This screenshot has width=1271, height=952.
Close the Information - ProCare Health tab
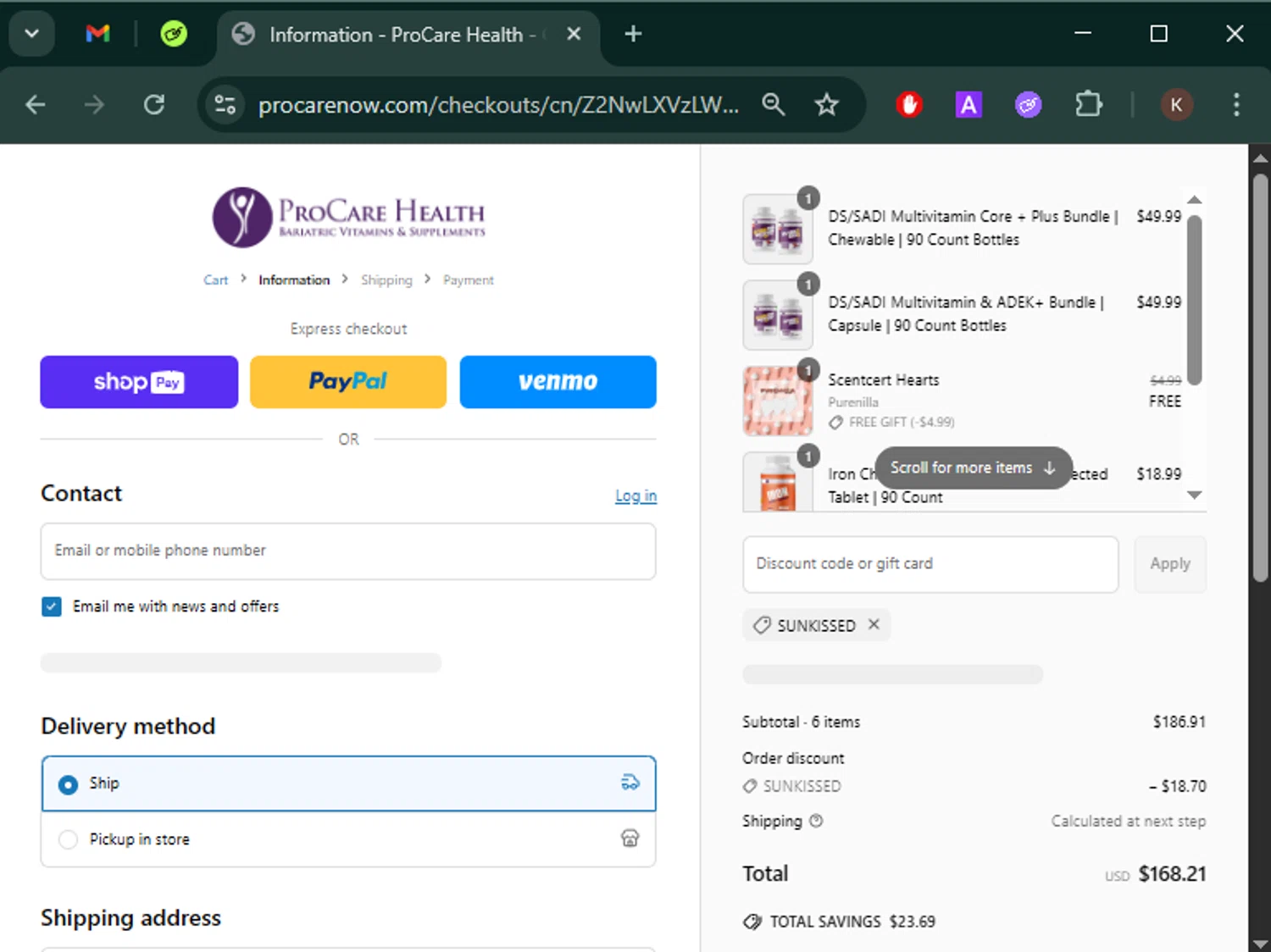574,34
